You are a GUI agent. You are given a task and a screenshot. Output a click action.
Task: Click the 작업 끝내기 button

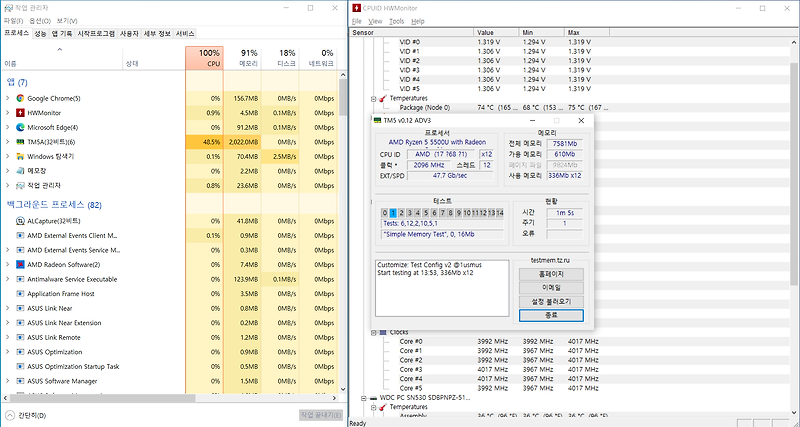point(321,415)
